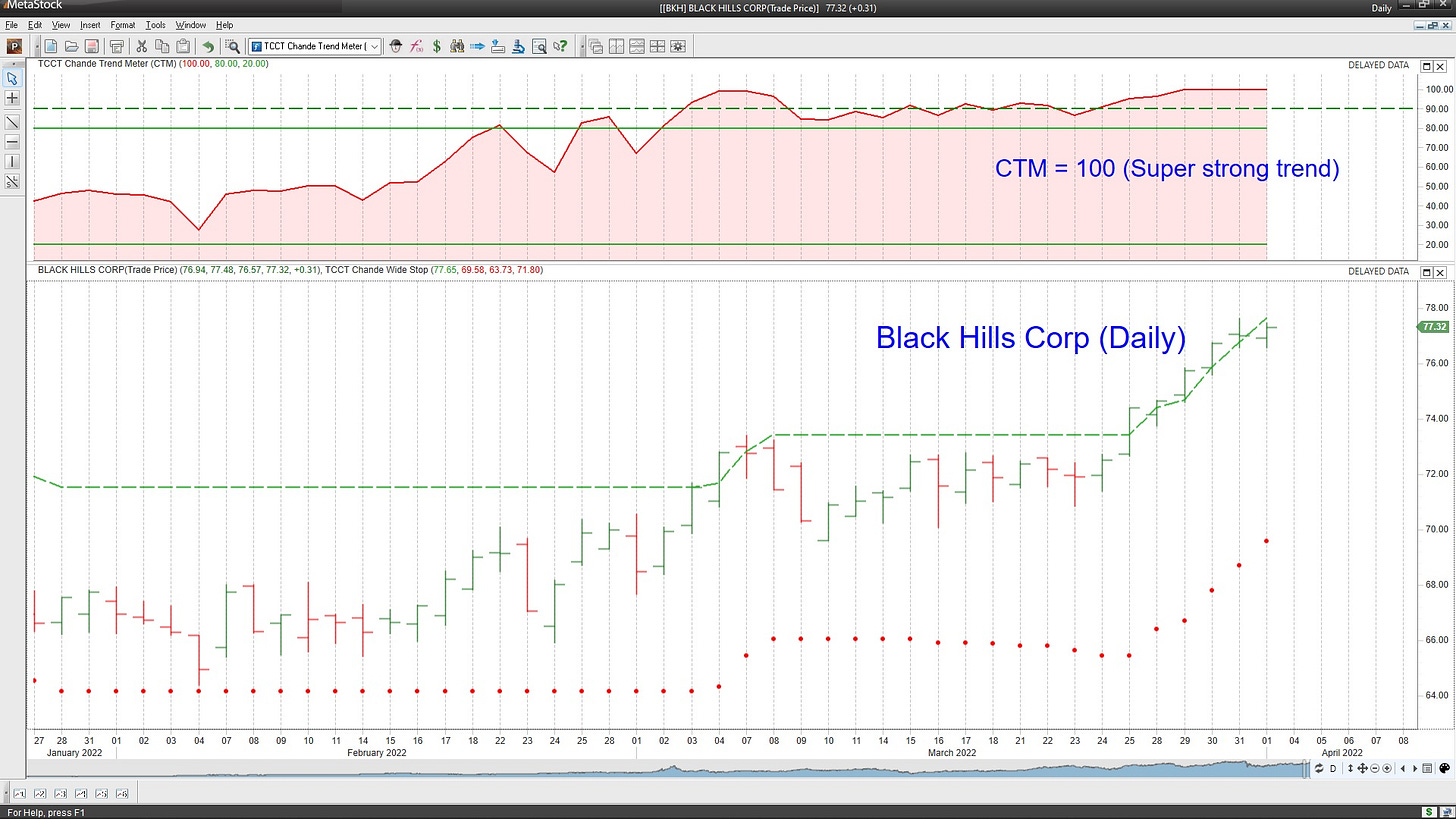Screen dimensions: 1456x819
Task: Click the Daily periodicity label in title bar
Action: point(1381,8)
